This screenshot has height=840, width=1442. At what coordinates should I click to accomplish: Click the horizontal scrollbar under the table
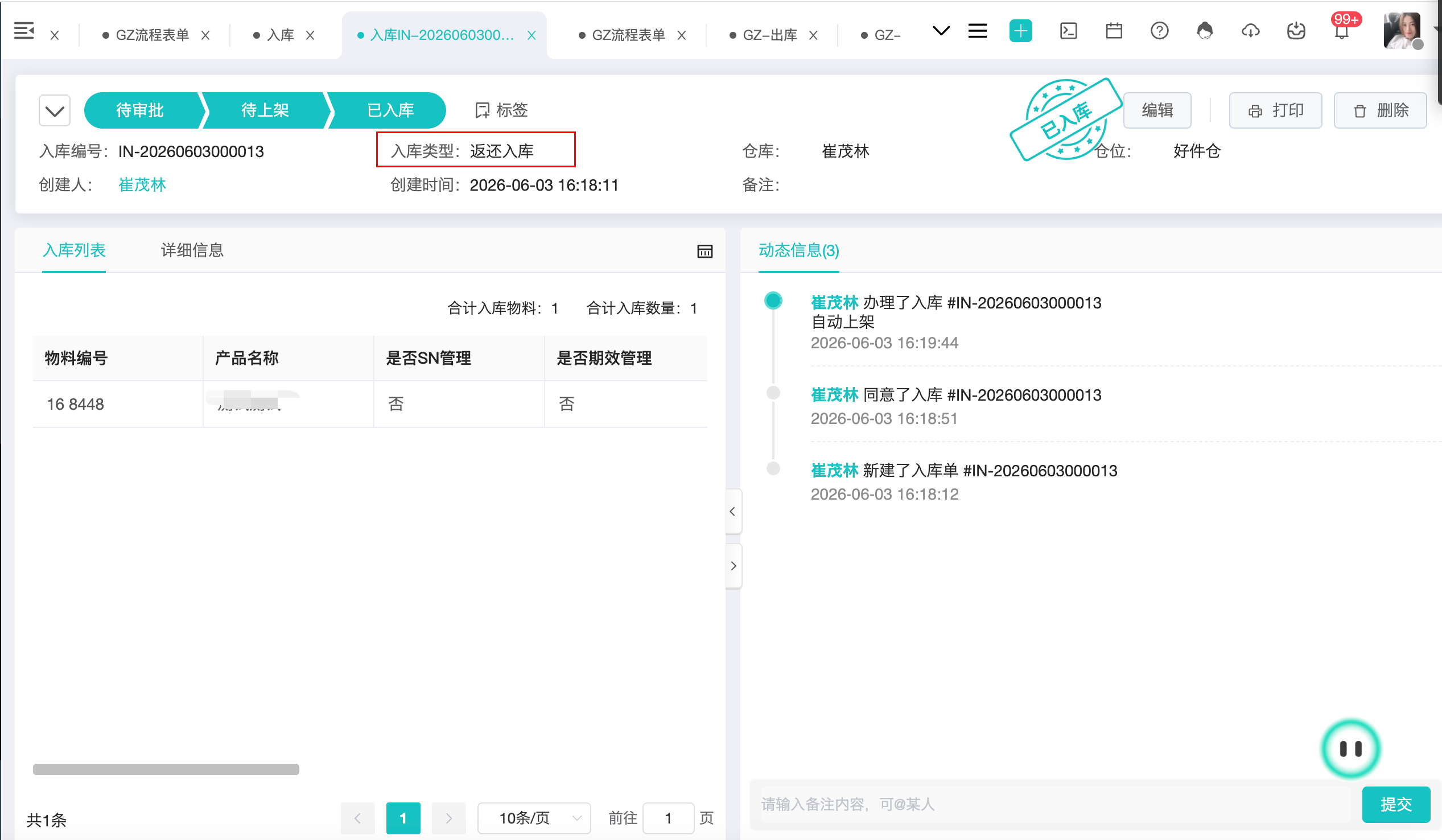pyautogui.click(x=166, y=769)
